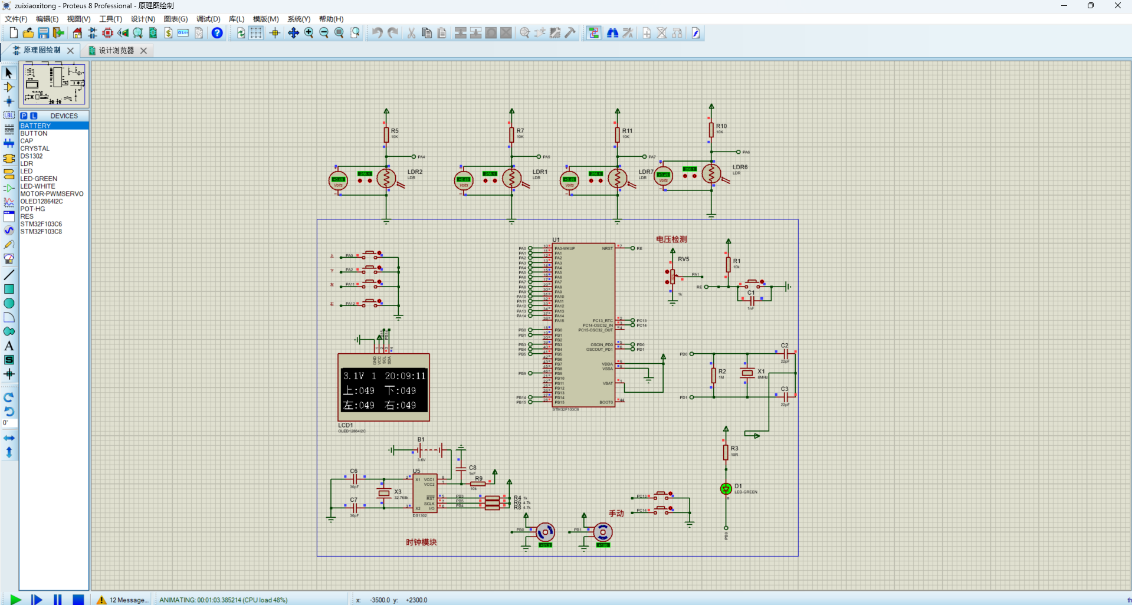Click the Save Project toolbar icon

43,33
